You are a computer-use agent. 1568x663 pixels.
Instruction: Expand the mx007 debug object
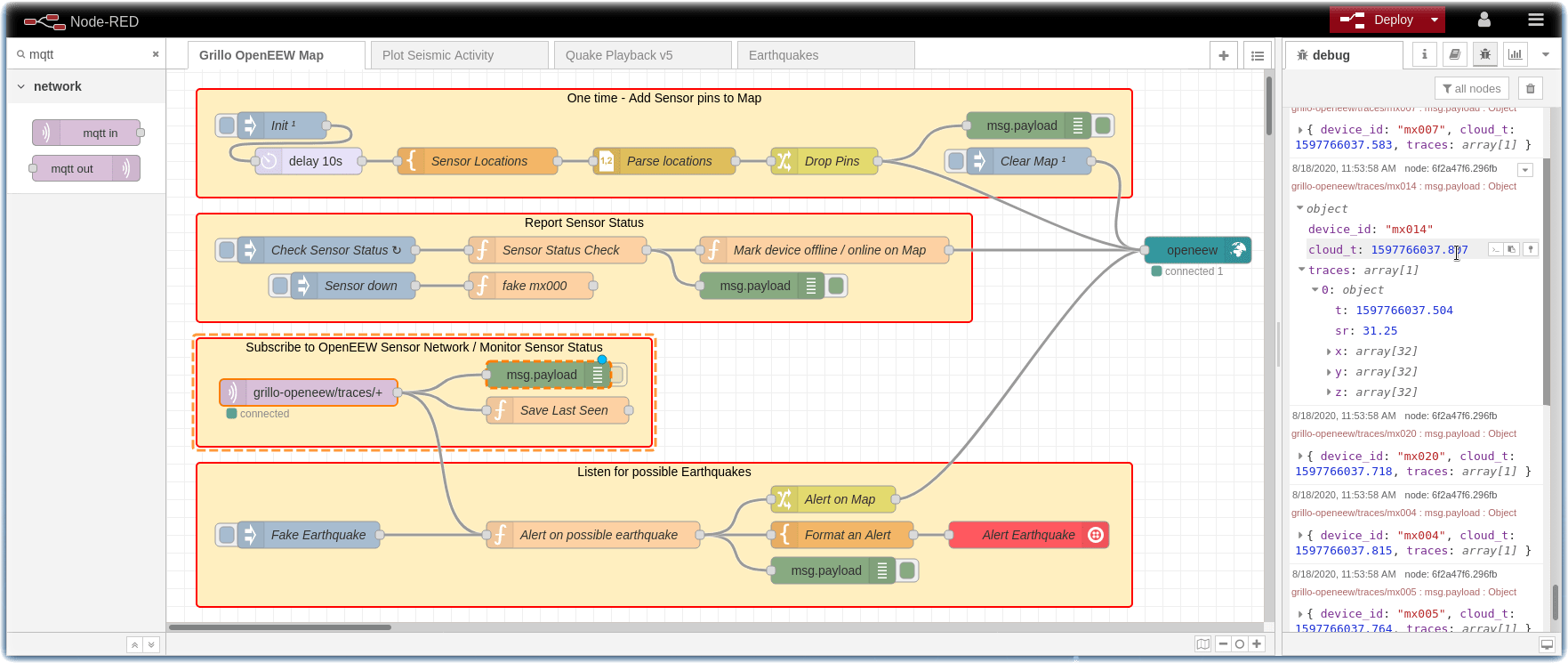(x=1300, y=130)
